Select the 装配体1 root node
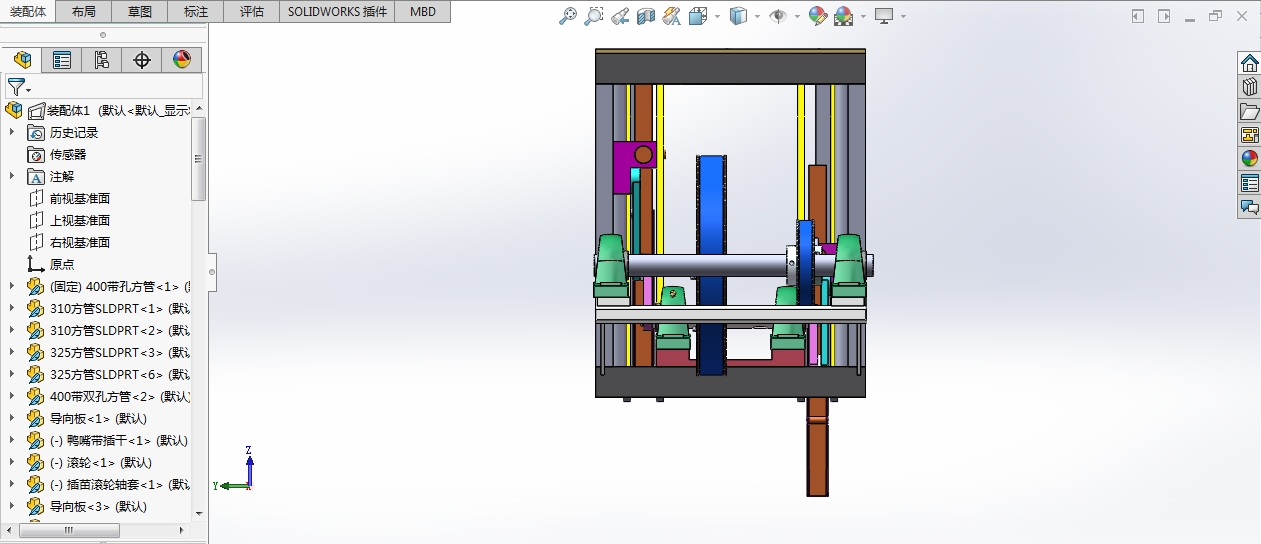This screenshot has height=544, width=1261. pos(98,110)
